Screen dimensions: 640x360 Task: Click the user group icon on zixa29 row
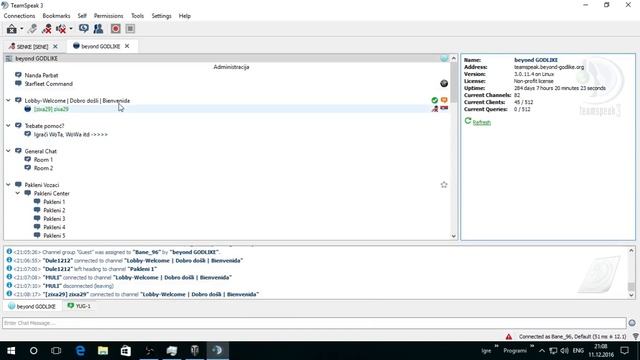coord(435,109)
